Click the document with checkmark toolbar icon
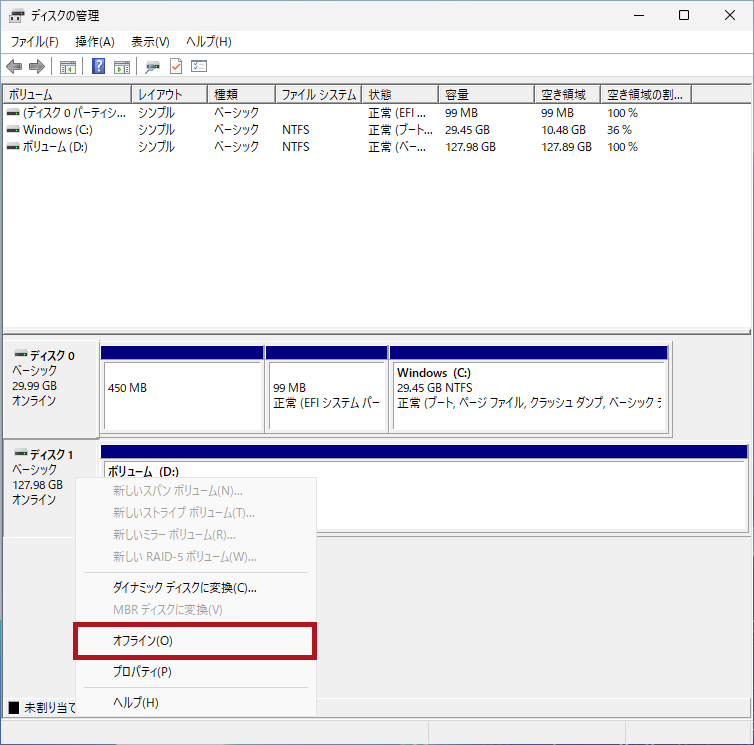Viewport: 754px width, 745px height. [x=176, y=67]
